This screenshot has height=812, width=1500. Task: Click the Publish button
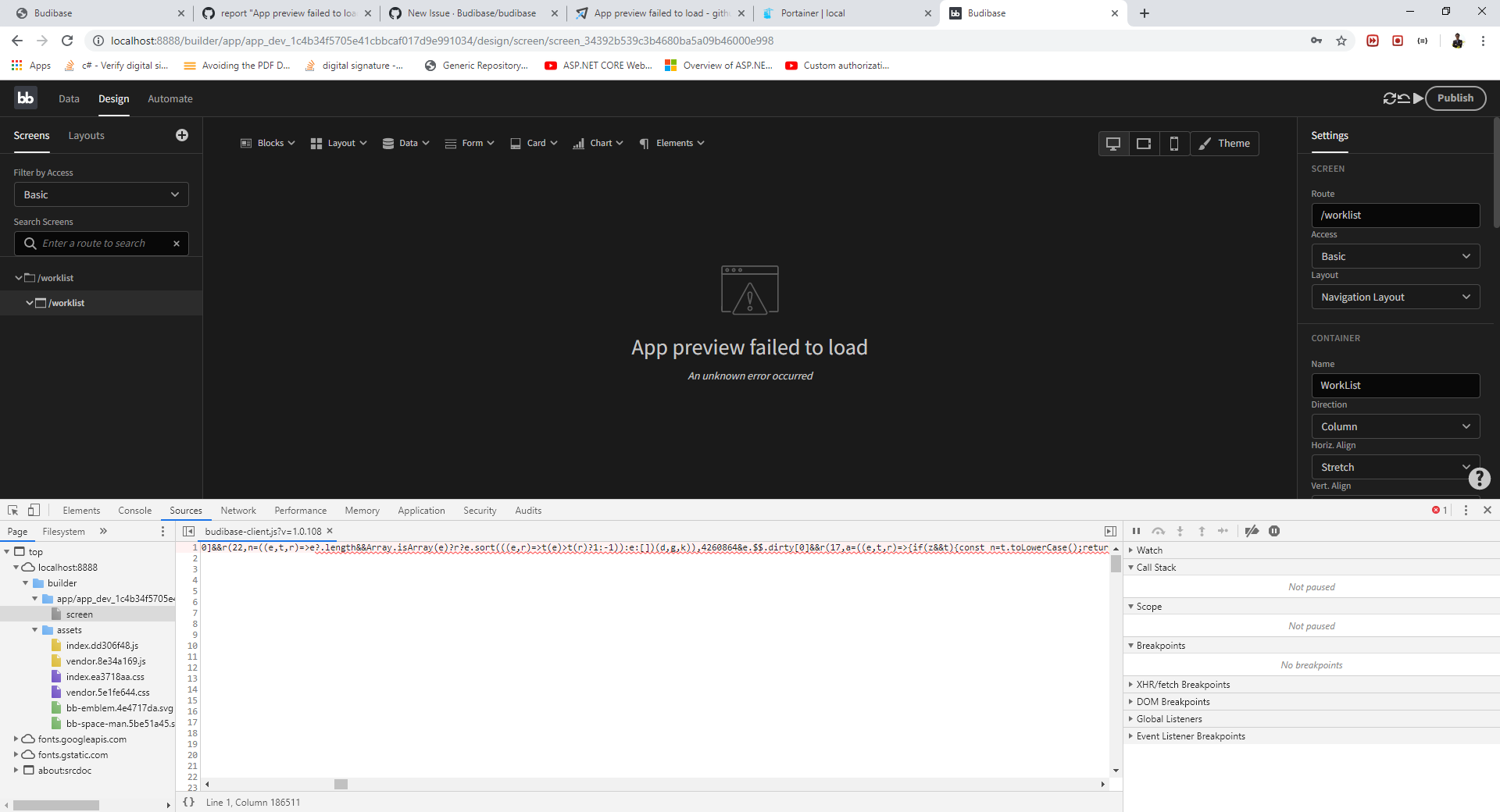tap(1455, 98)
